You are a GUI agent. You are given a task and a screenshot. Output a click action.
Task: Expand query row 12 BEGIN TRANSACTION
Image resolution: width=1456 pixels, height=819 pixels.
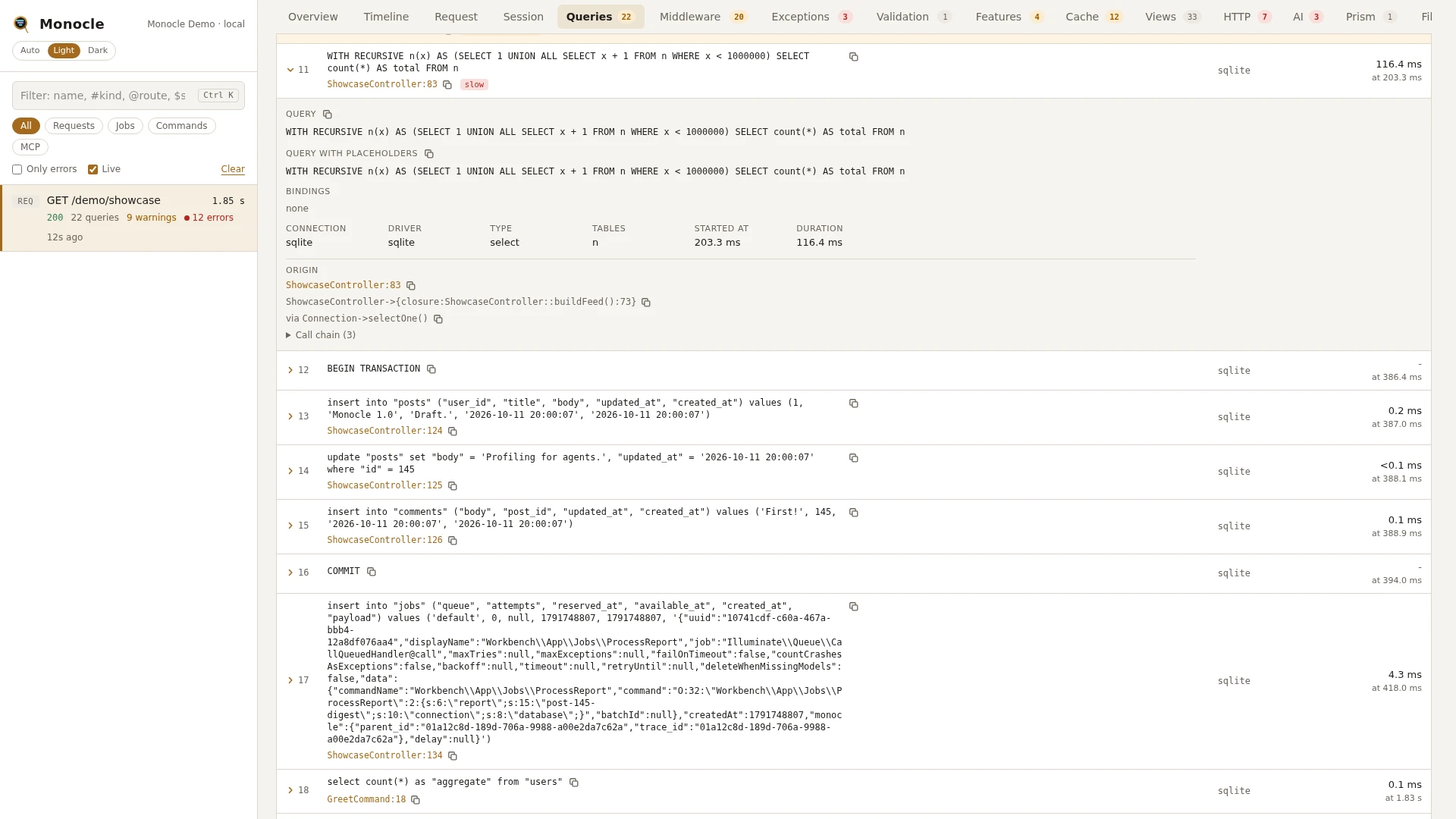[x=290, y=370]
